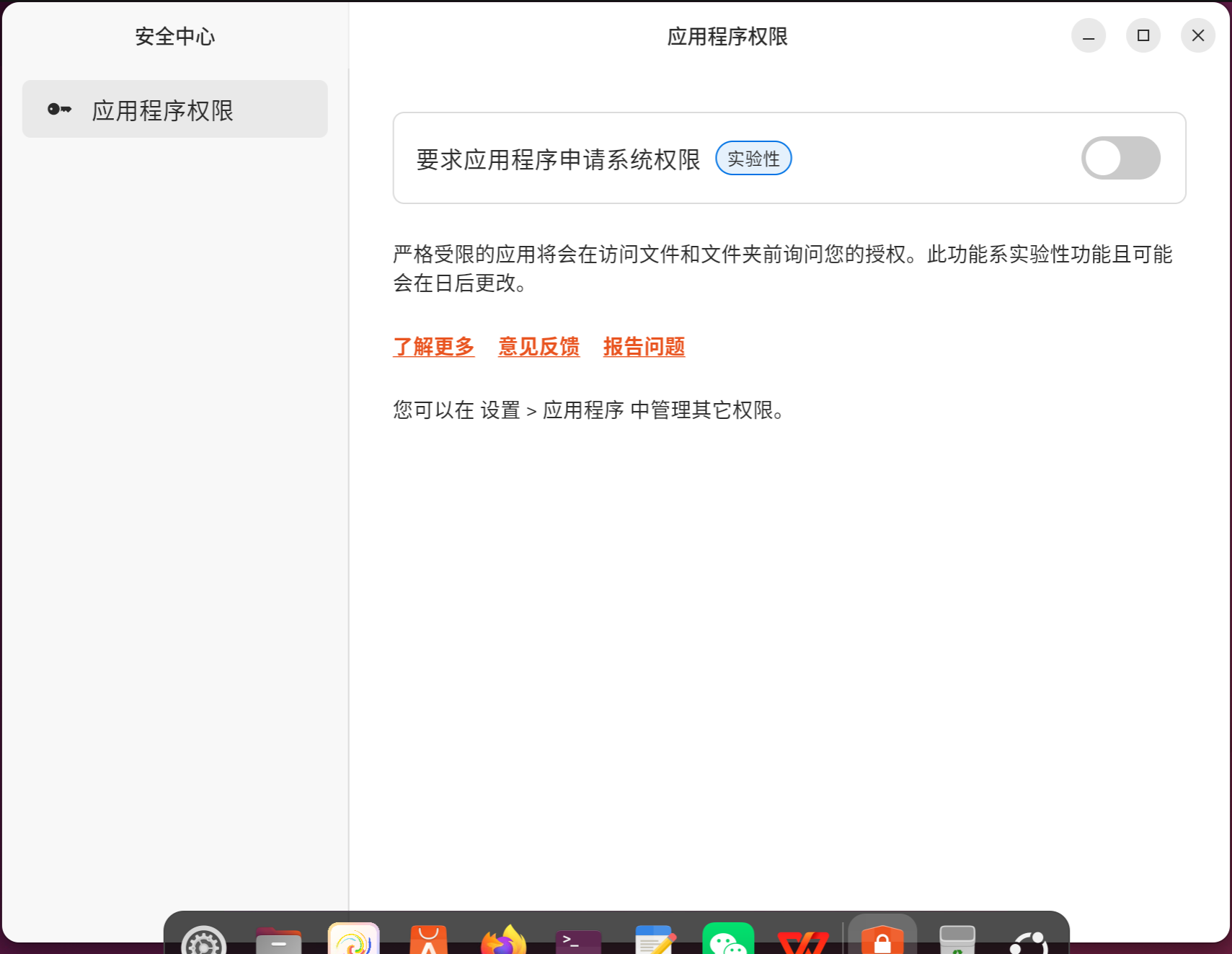Launch the orange App Center bag icon
1232x954 pixels.
click(x=429, y=940)
